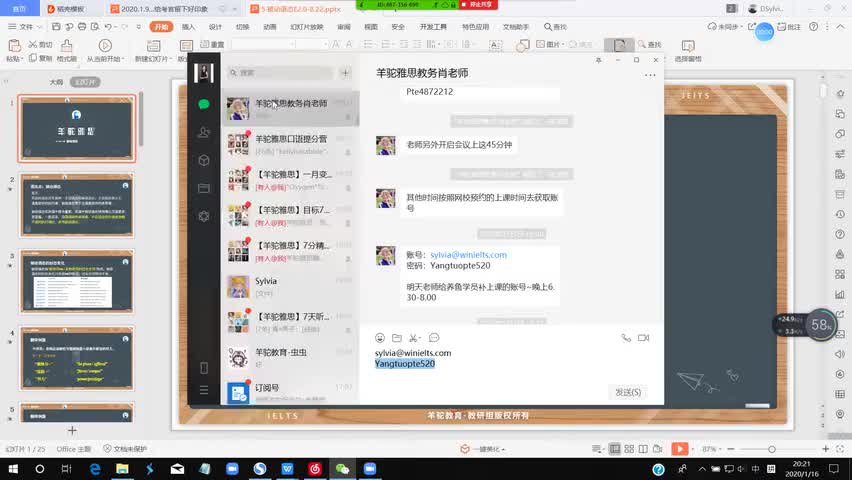
Task: Open WeChat icon in Windows taskbar
Action: (x=342, y=469)
